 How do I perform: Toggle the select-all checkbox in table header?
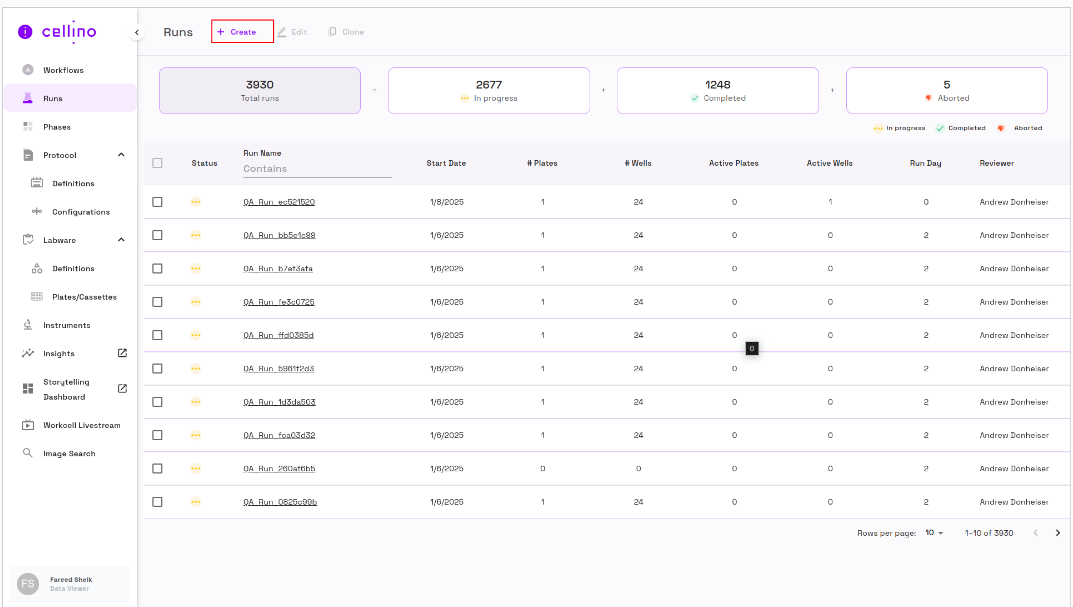[x=157, y=163]
